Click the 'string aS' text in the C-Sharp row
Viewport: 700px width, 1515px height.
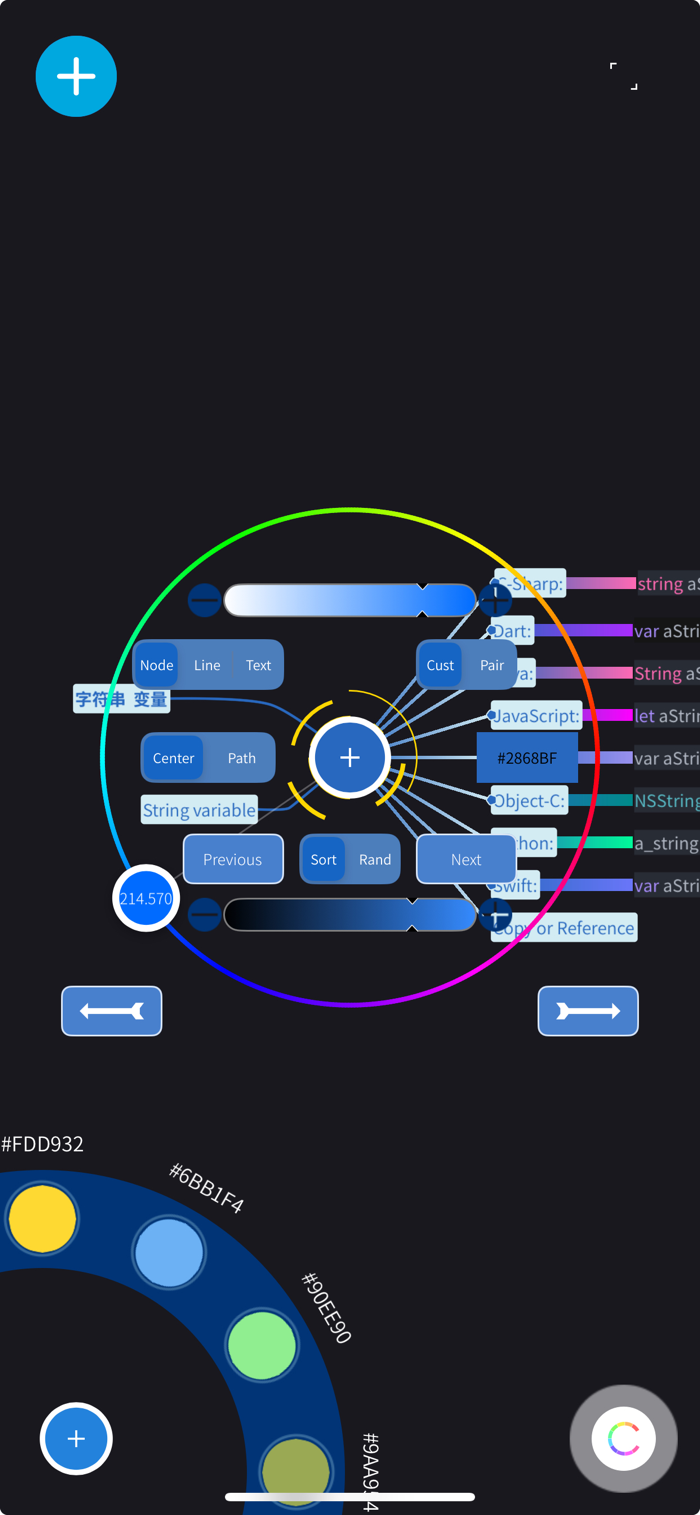click(x=668, y=583)
